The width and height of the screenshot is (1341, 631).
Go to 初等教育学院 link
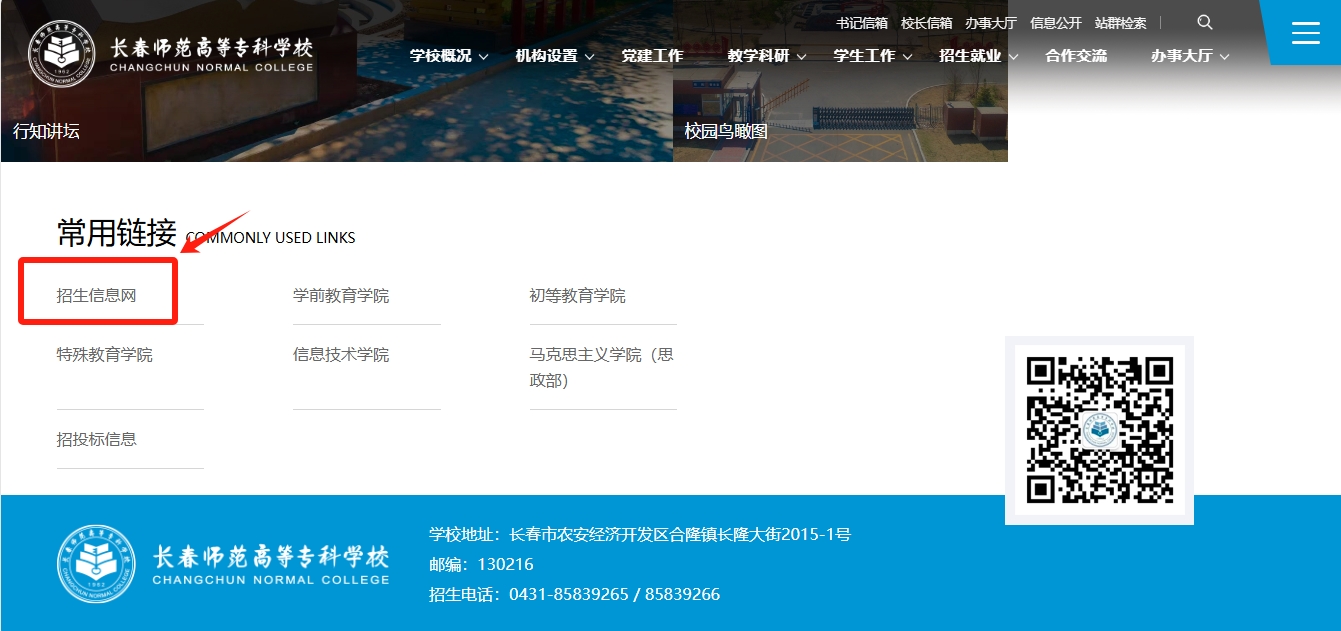click(577, 296)
